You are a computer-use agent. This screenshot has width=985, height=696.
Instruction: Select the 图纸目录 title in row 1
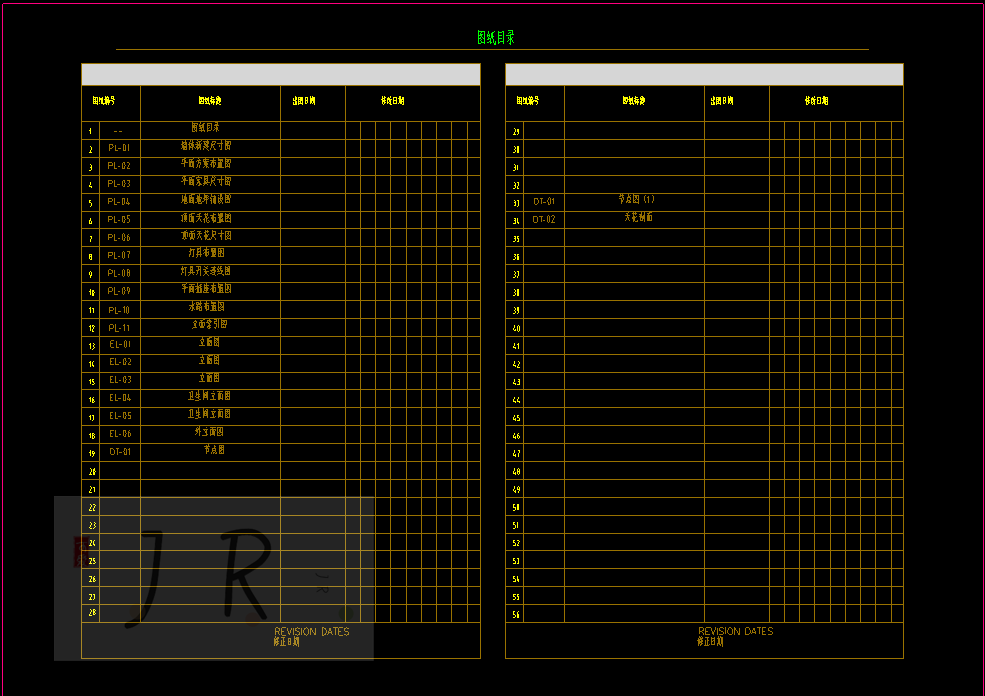click(205, 128)
